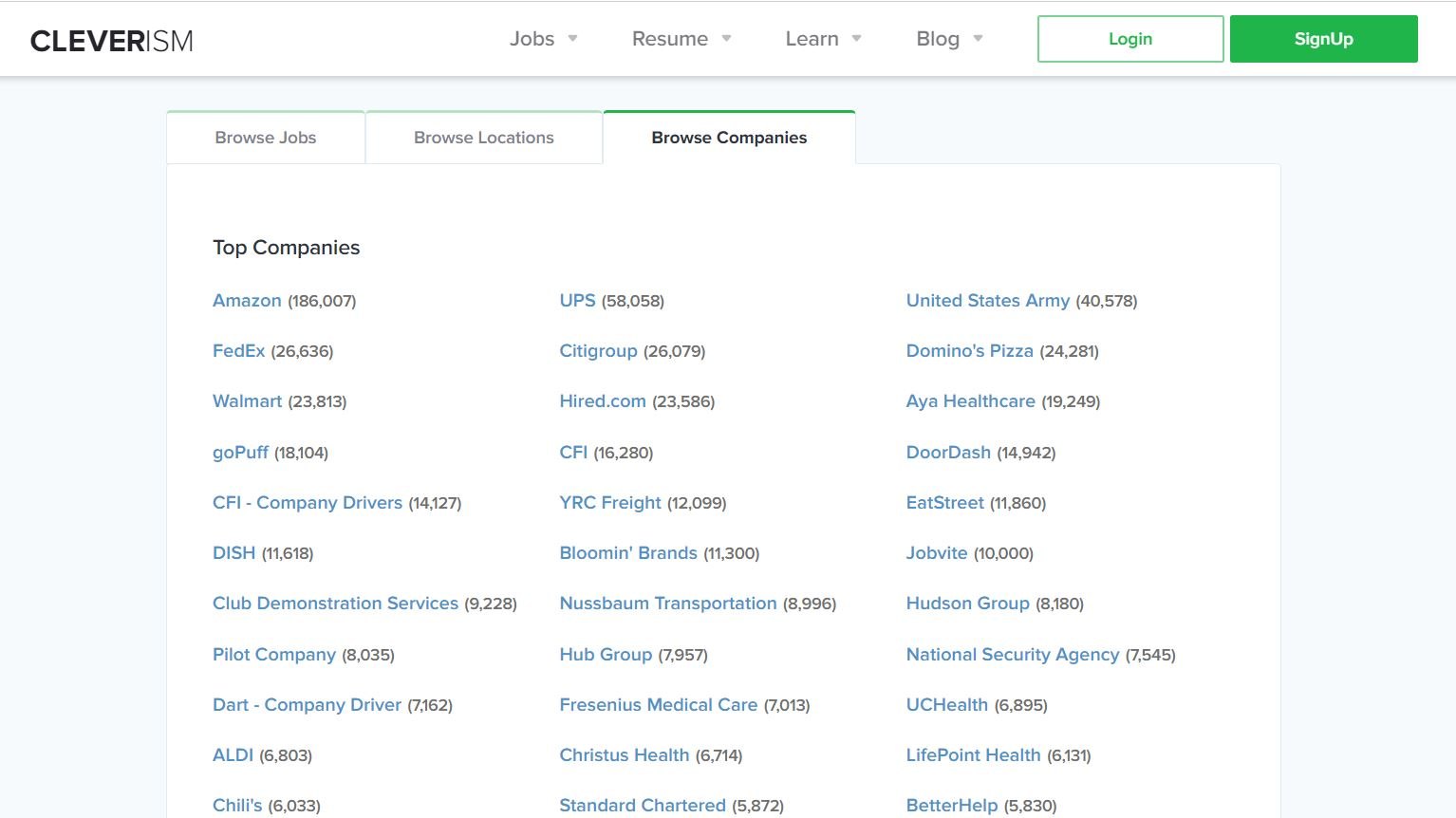Open the Fresenius Medical Care link
This screenshot has height=818, width=1456.
pos(659,705)
